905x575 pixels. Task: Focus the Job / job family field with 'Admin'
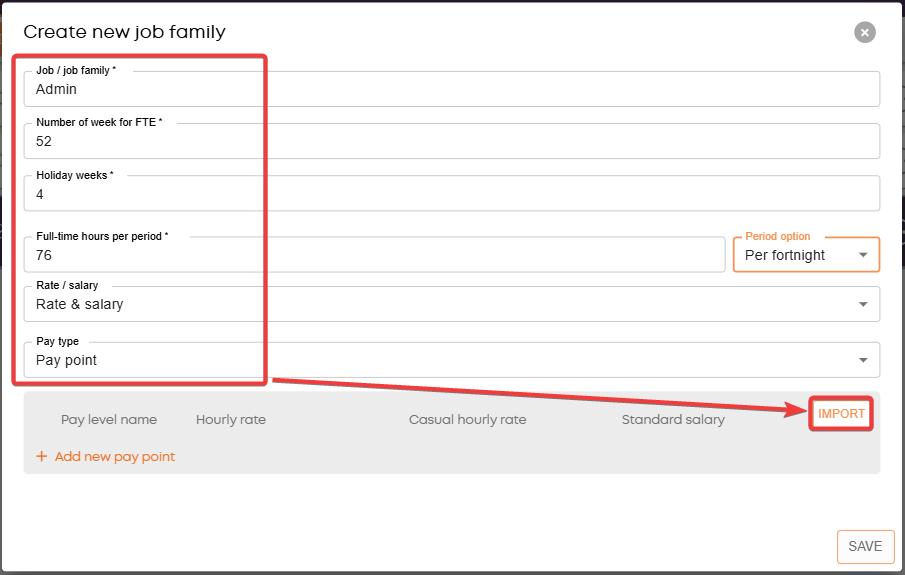click(x=450, y=89)
